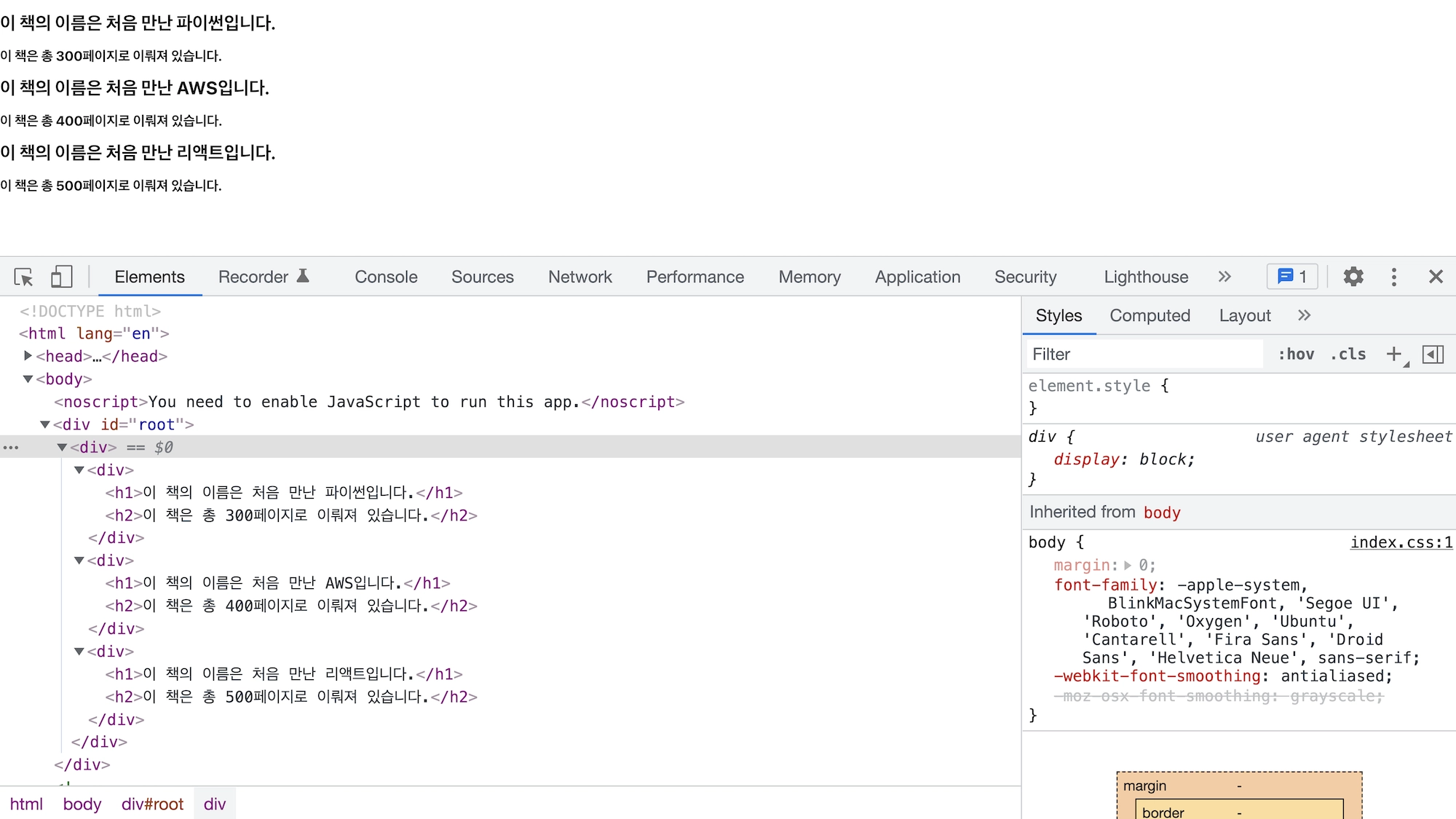
Task: Select div#root in the breadcrumb bar
Action: 152,804
